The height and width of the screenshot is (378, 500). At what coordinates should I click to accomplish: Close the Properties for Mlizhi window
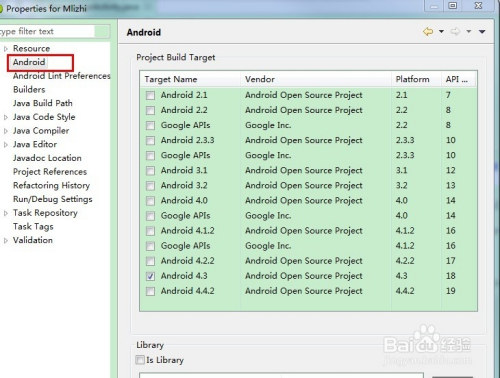(x=478, y=5)
